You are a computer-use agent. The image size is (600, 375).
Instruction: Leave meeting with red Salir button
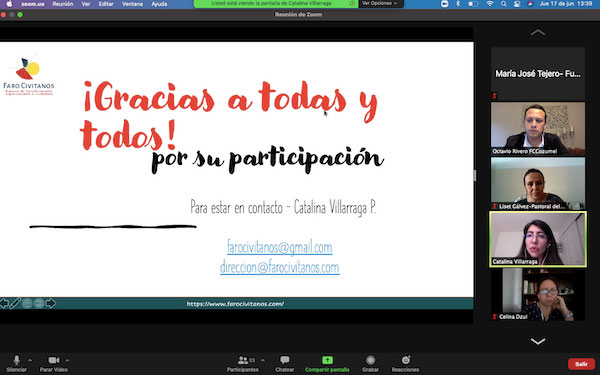pos(581,364)
